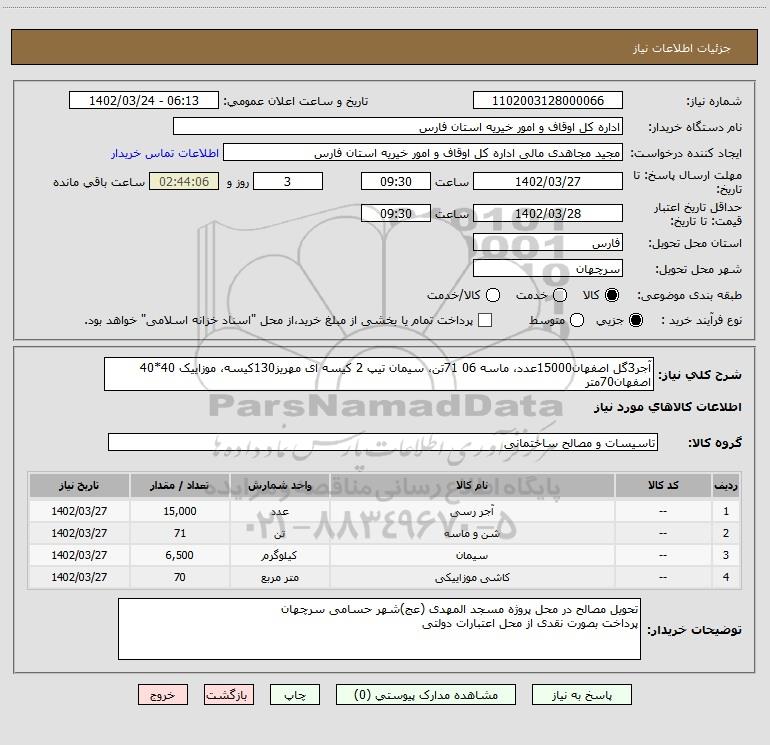Select the کالا radio button
The image size is (770, 745).
tap(612, 295)
